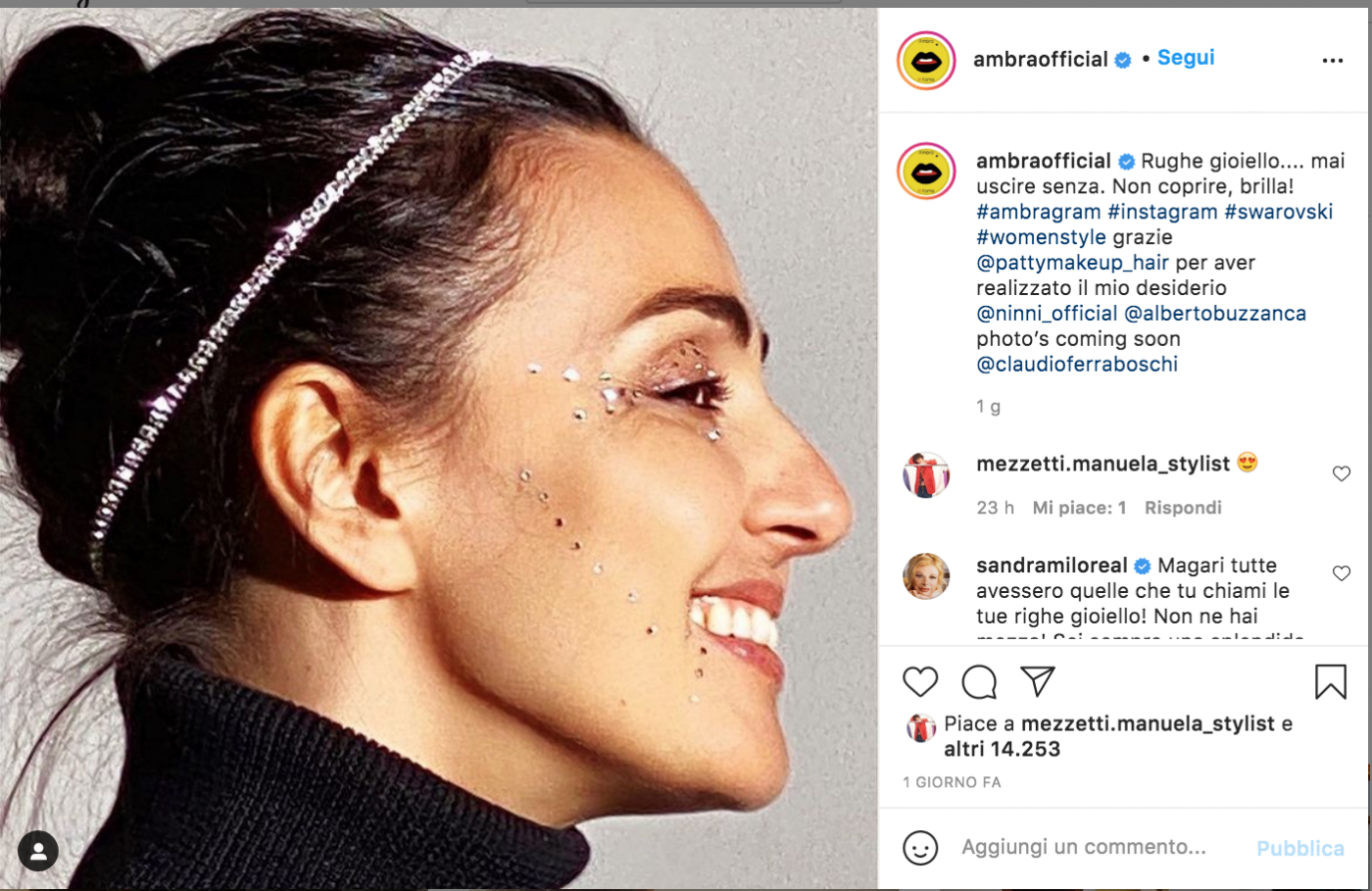Image resolution: width=1372 pixels, height=891 pixels.
Task: Like the post with the heart icon
Action: coord(920,681)
